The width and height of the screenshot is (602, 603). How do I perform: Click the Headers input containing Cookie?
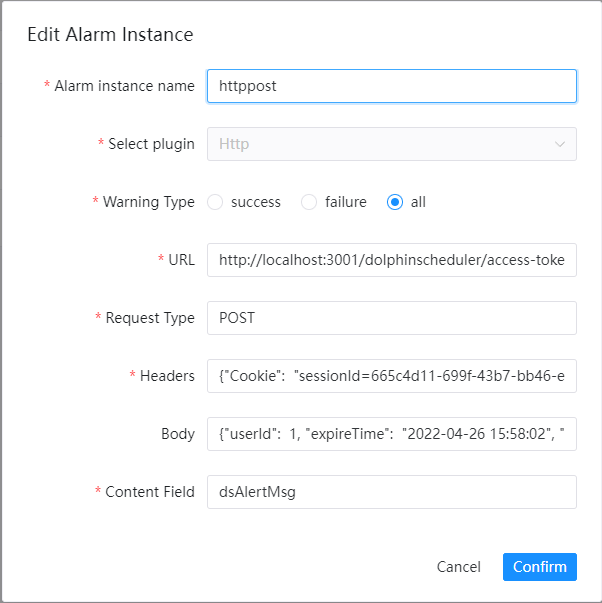pyautogui.click(x=391, y=376)
